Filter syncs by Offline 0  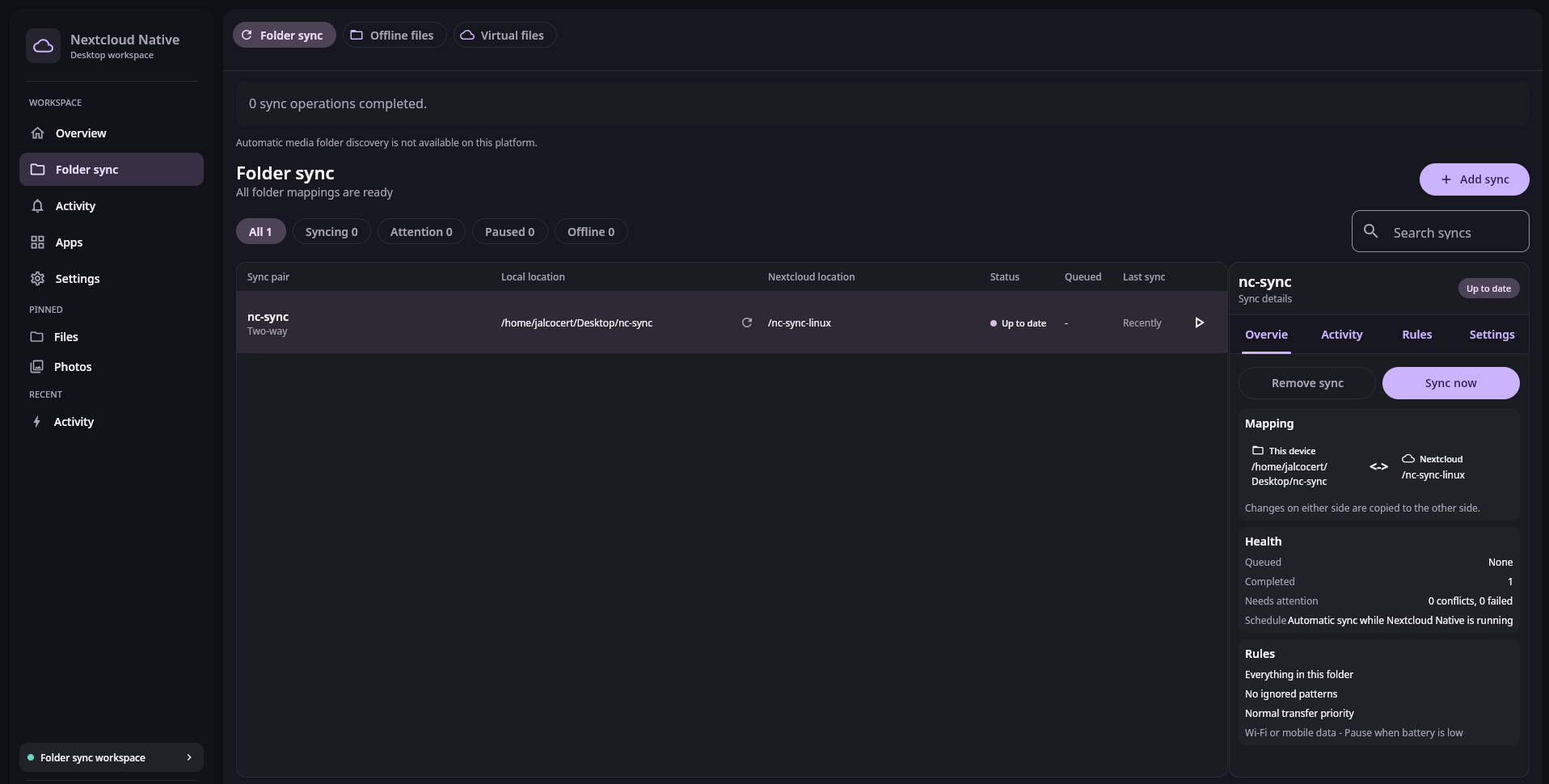point(591,232)
